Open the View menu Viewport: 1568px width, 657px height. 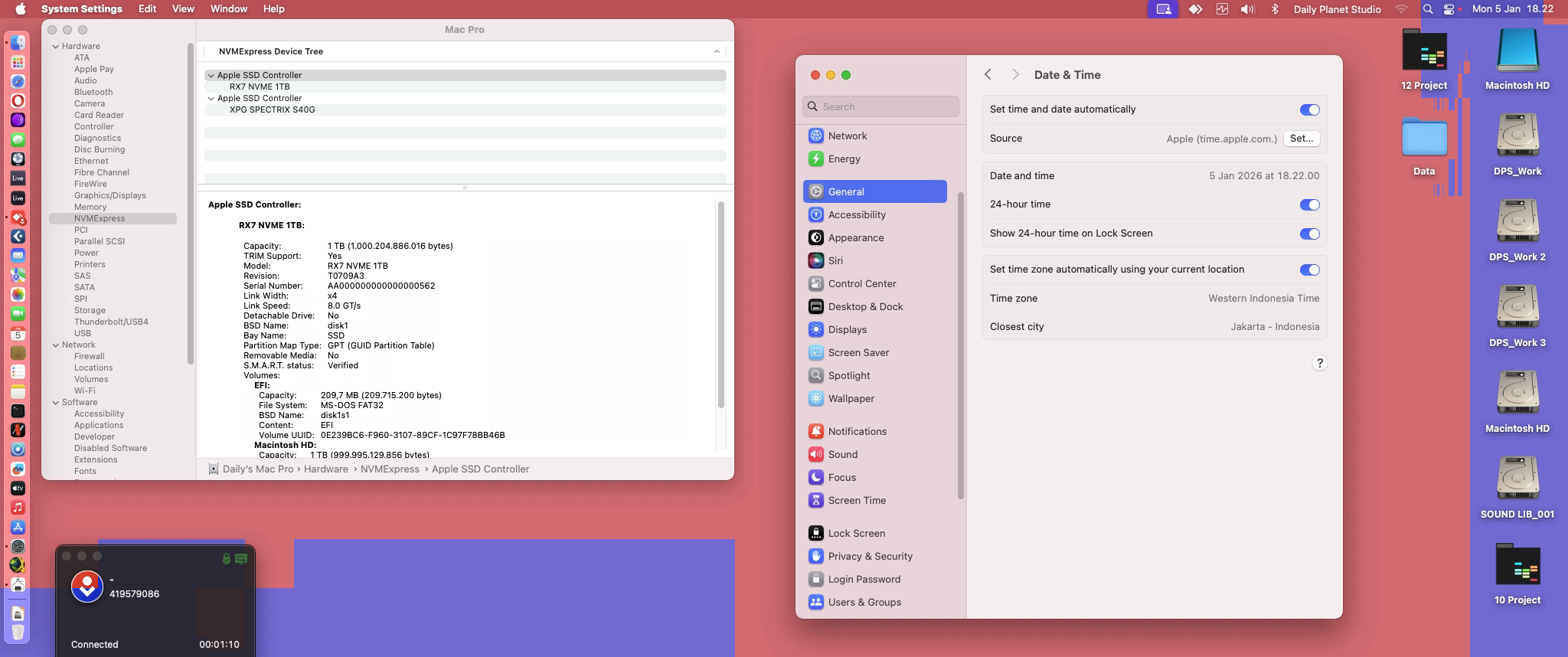183,9
